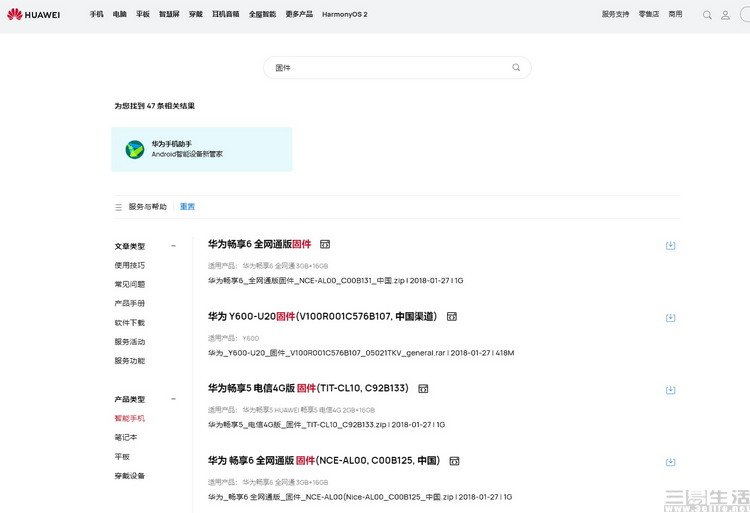Open 华为 畅享6 全网通版 固件(NCE-AL00, C00B125) title

pos(324,460)
